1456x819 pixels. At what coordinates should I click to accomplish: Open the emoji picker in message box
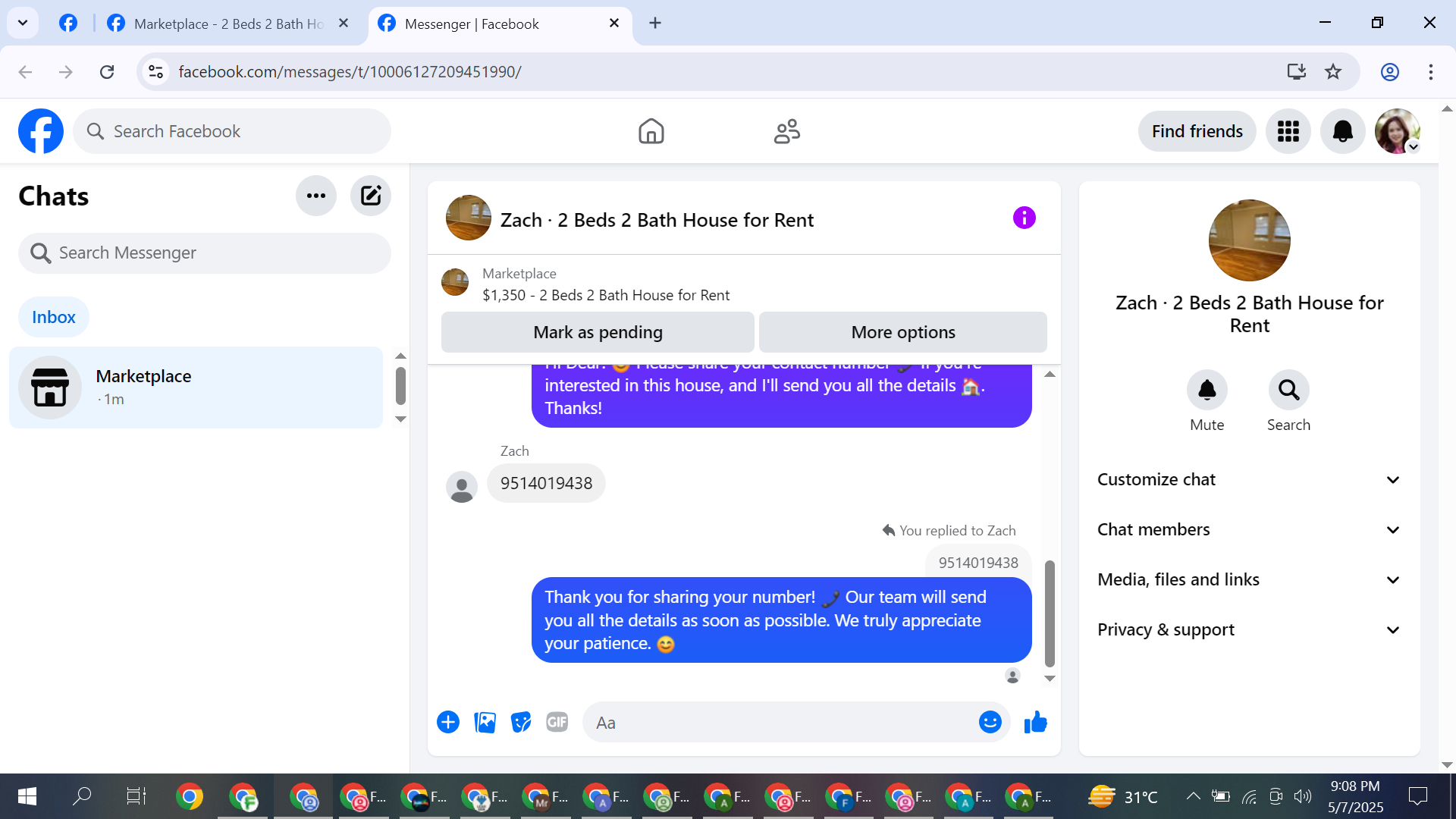(990, 723)
